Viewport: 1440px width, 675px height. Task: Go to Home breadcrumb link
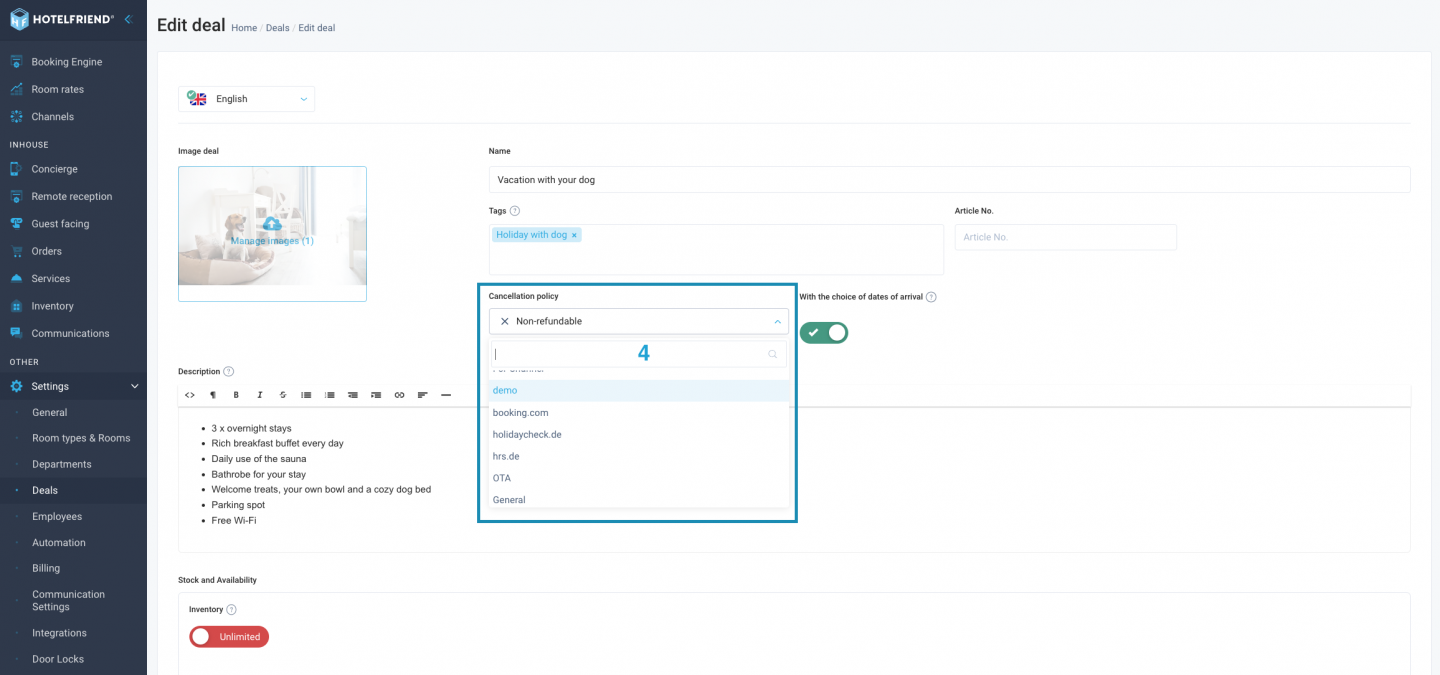[244, 28]
